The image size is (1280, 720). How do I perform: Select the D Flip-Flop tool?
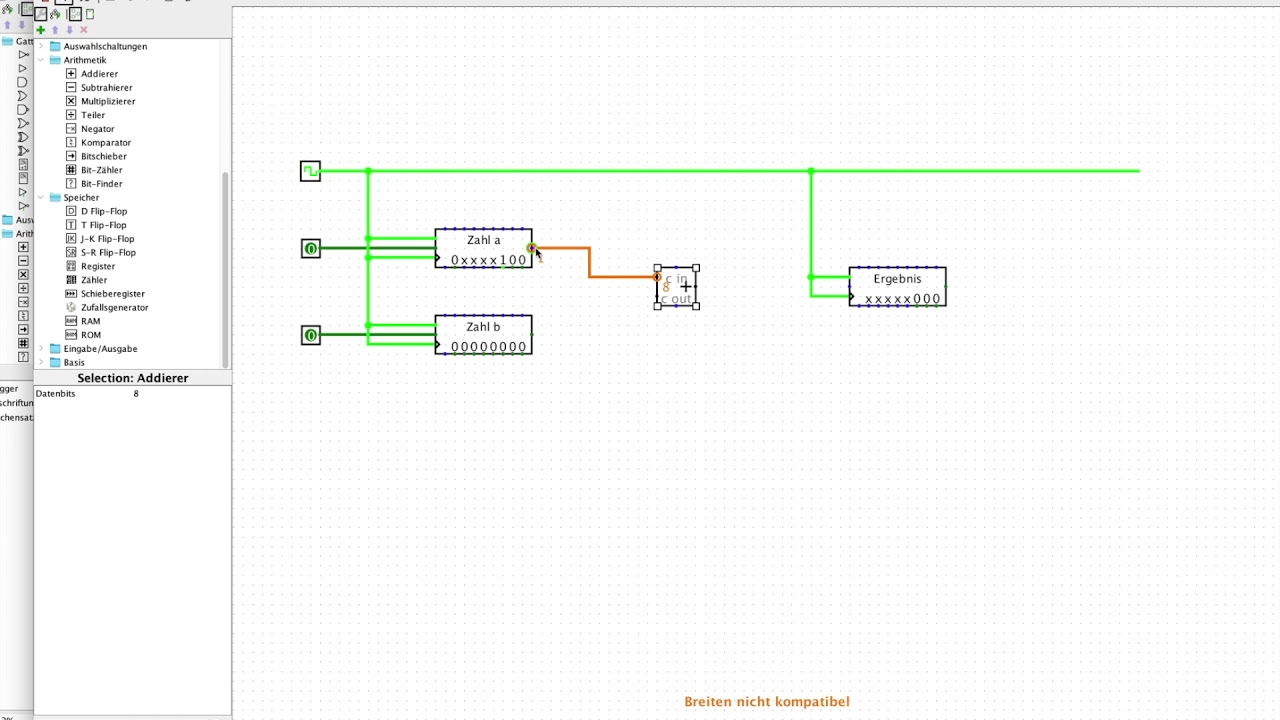(x=96, y=211)
